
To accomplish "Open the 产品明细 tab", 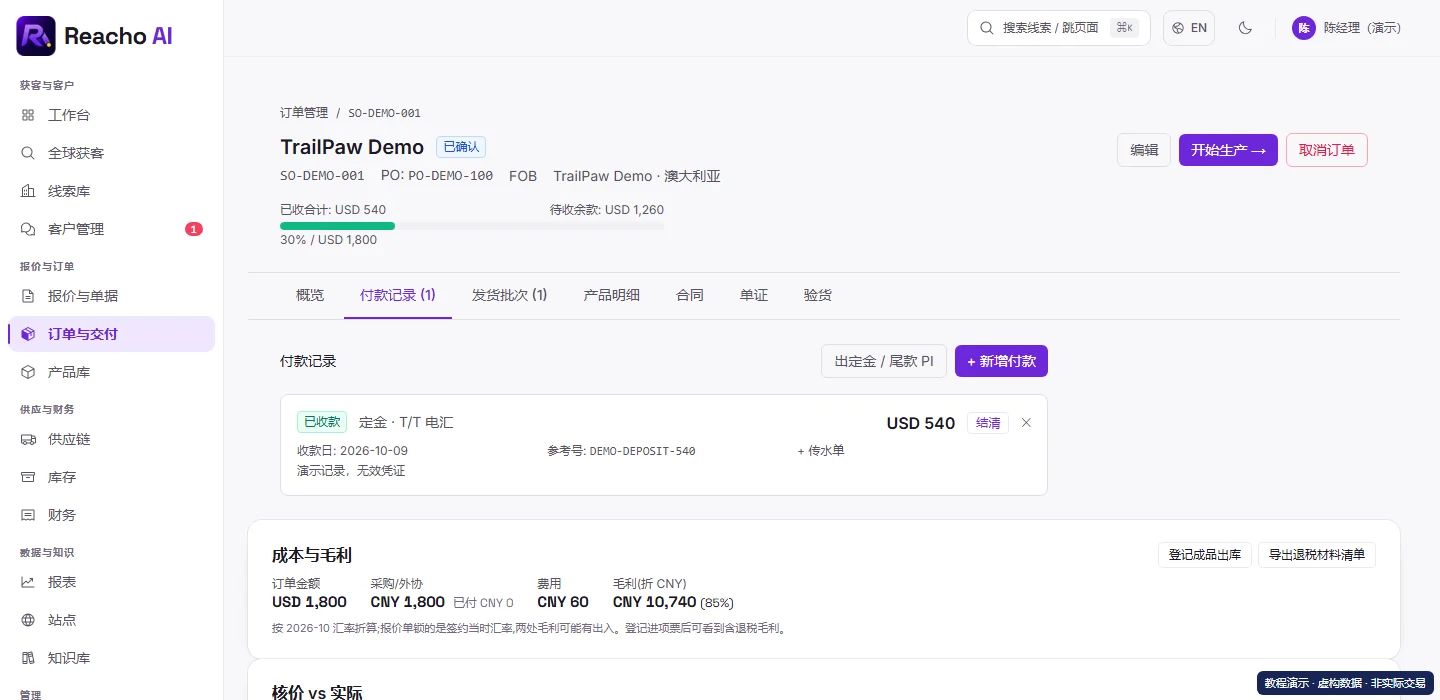I will (612, 295).
